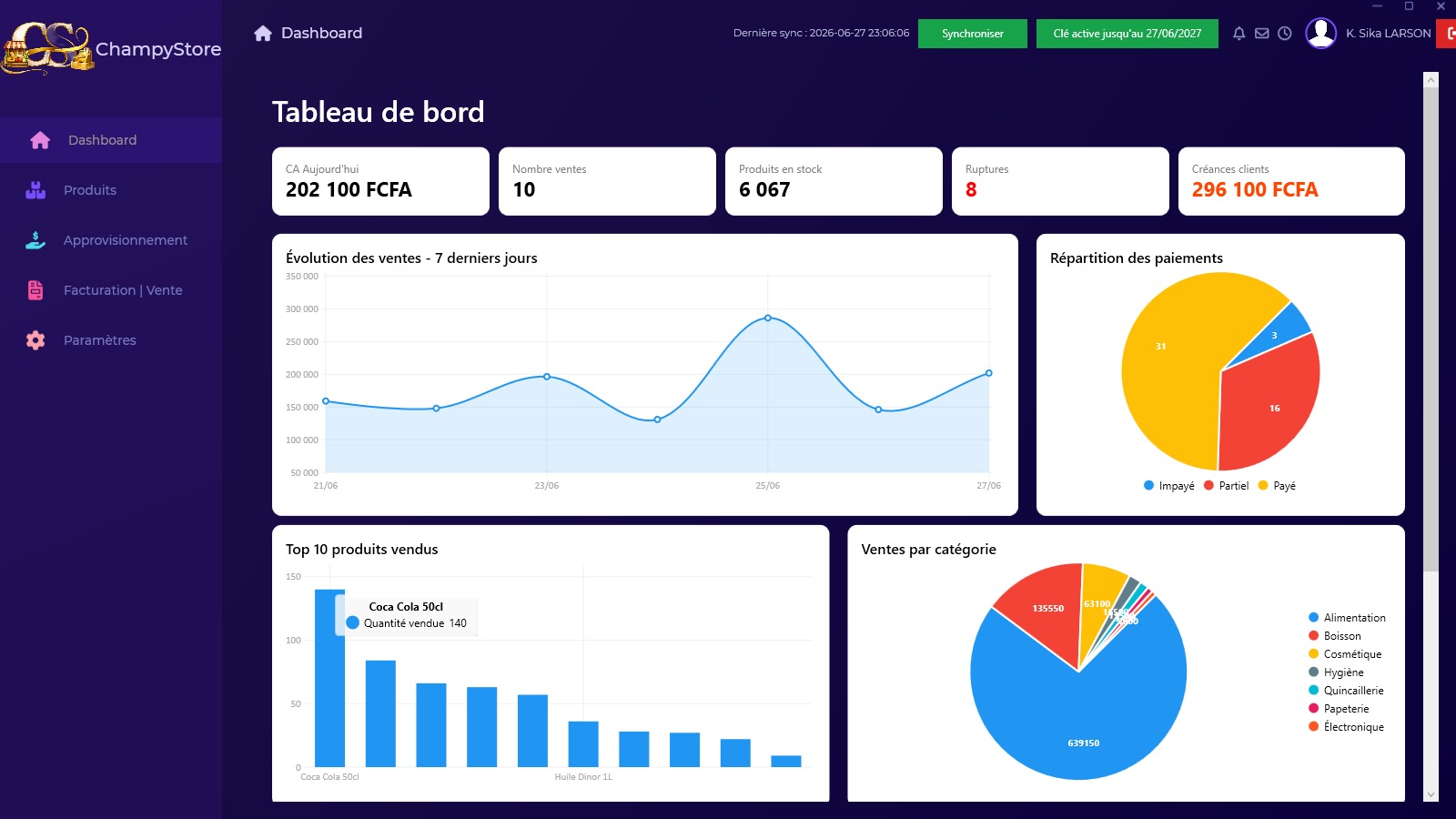Toggle Partiel legend in payments chart
Image resolution: width=1456 pixels, height=819 pixels.
click(1226, 486)
